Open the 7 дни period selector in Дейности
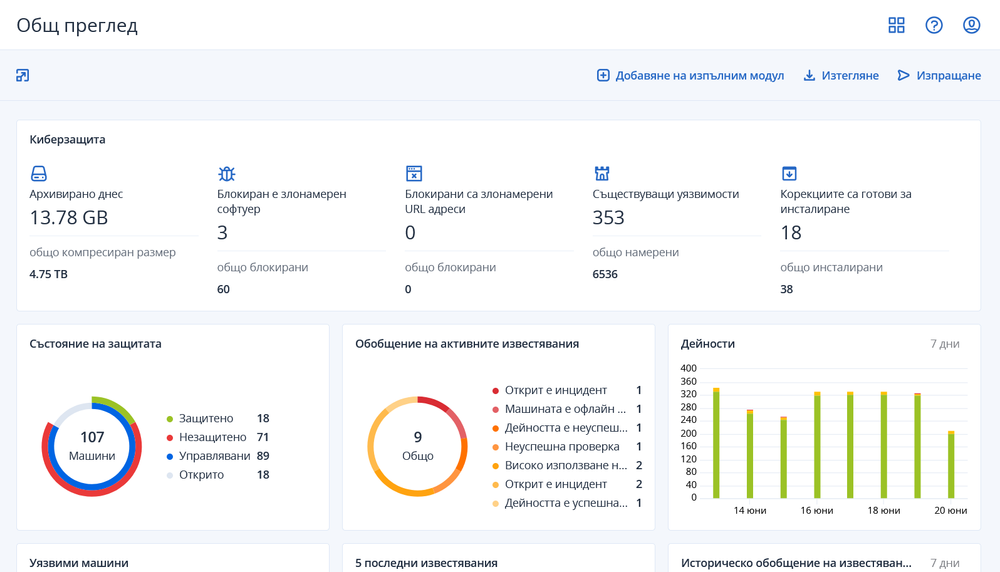1000x572 pixels. coord(944,344)
